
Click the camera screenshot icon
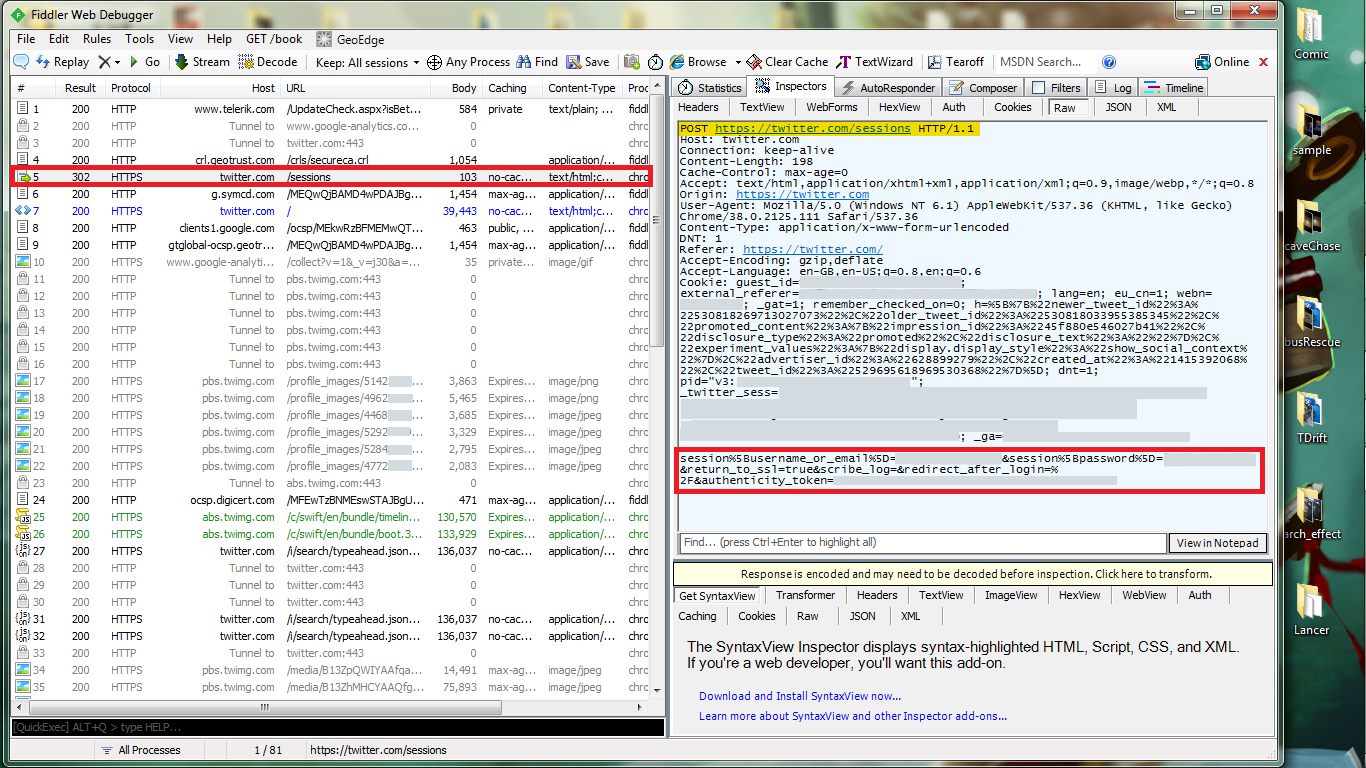(x=631, y=62)
